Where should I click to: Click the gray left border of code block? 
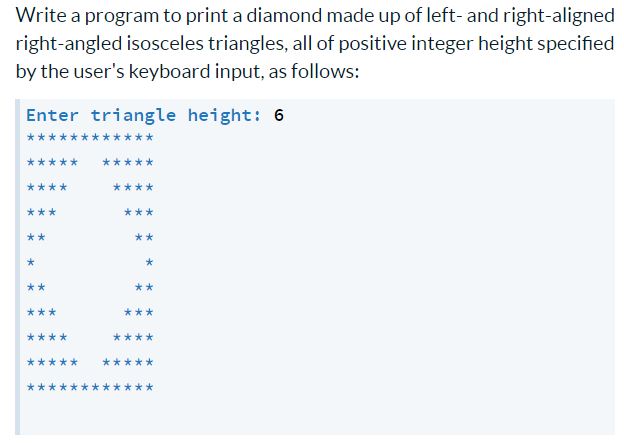(x=17, y=267)
